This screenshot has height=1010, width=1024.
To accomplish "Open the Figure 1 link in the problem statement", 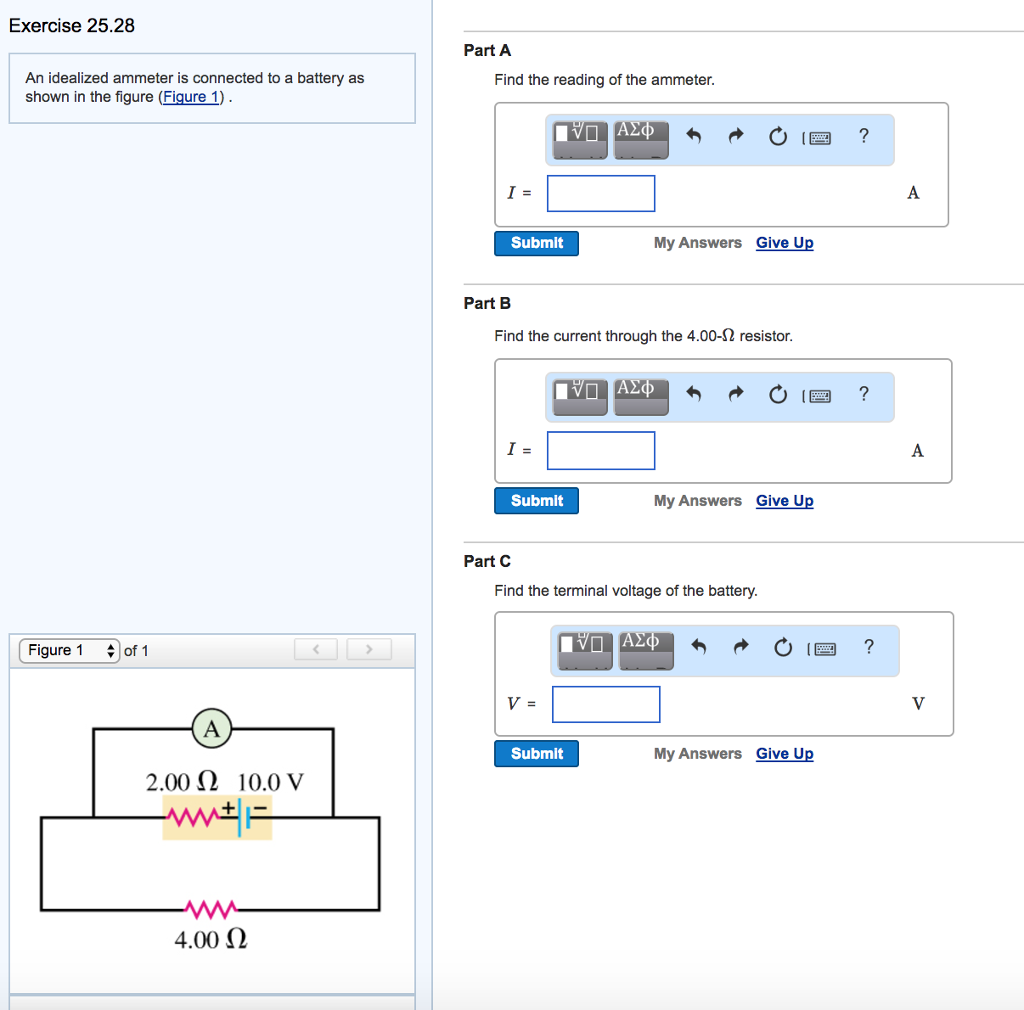I will 190,97.
